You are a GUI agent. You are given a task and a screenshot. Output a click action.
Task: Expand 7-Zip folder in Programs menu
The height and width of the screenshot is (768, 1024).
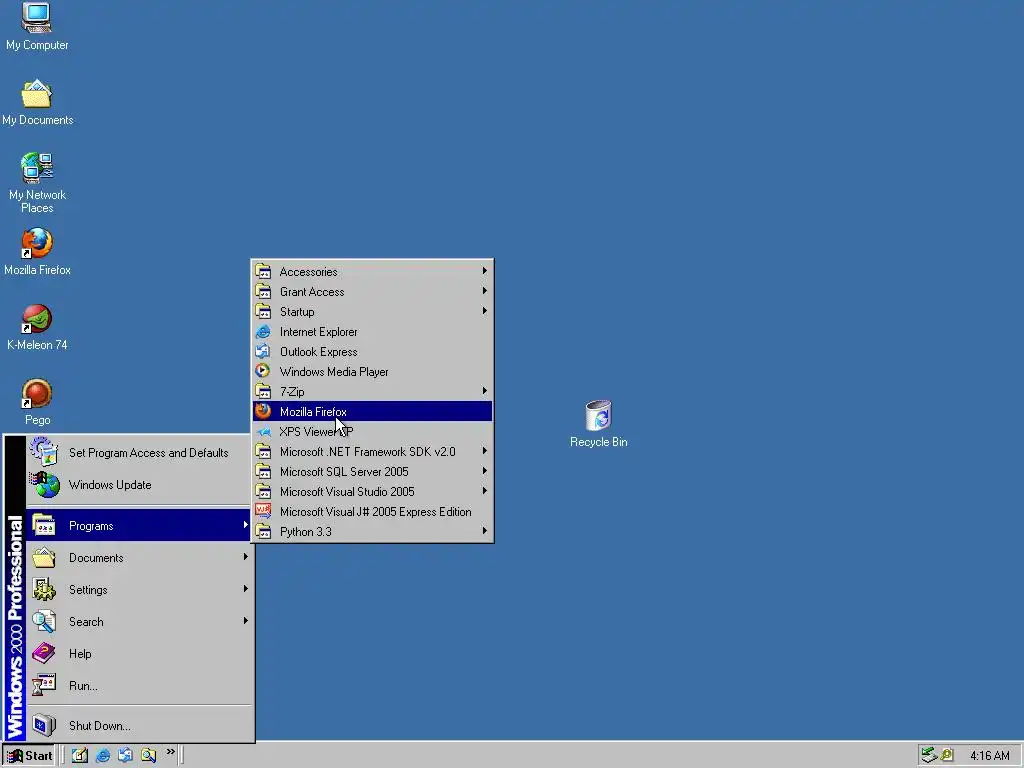tap(372, 391)
